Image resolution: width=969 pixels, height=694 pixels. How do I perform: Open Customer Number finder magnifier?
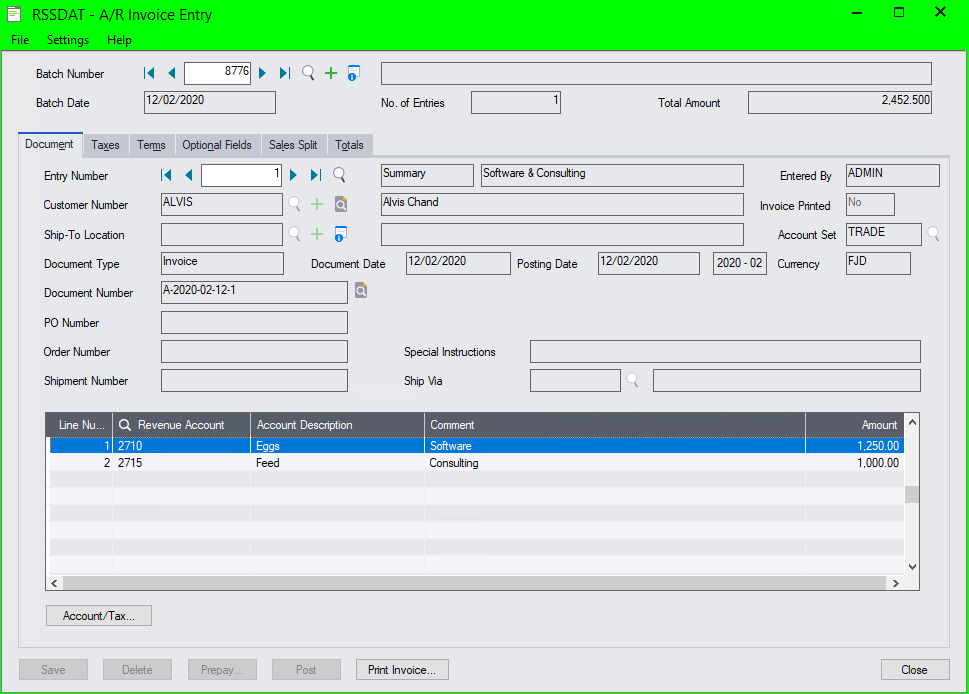tap(294, 205)
